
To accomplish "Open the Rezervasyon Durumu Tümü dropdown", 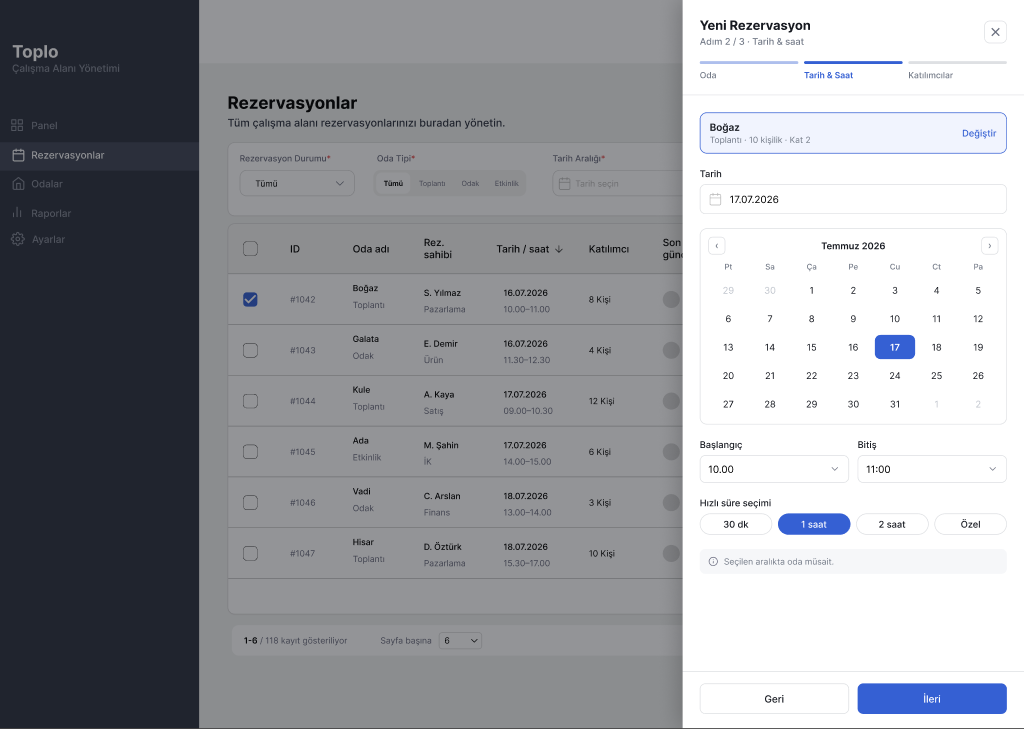I will (x=297, y=184).
